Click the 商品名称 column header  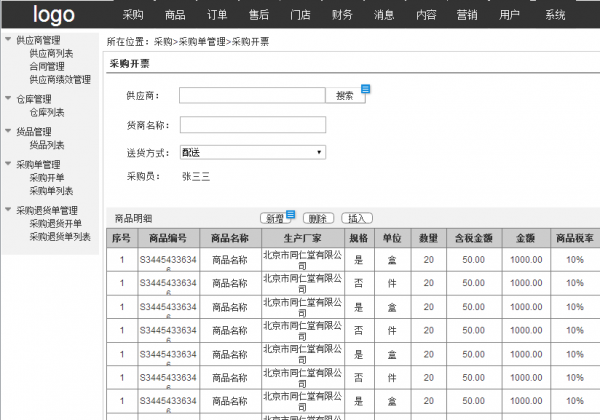click(230, 238)
